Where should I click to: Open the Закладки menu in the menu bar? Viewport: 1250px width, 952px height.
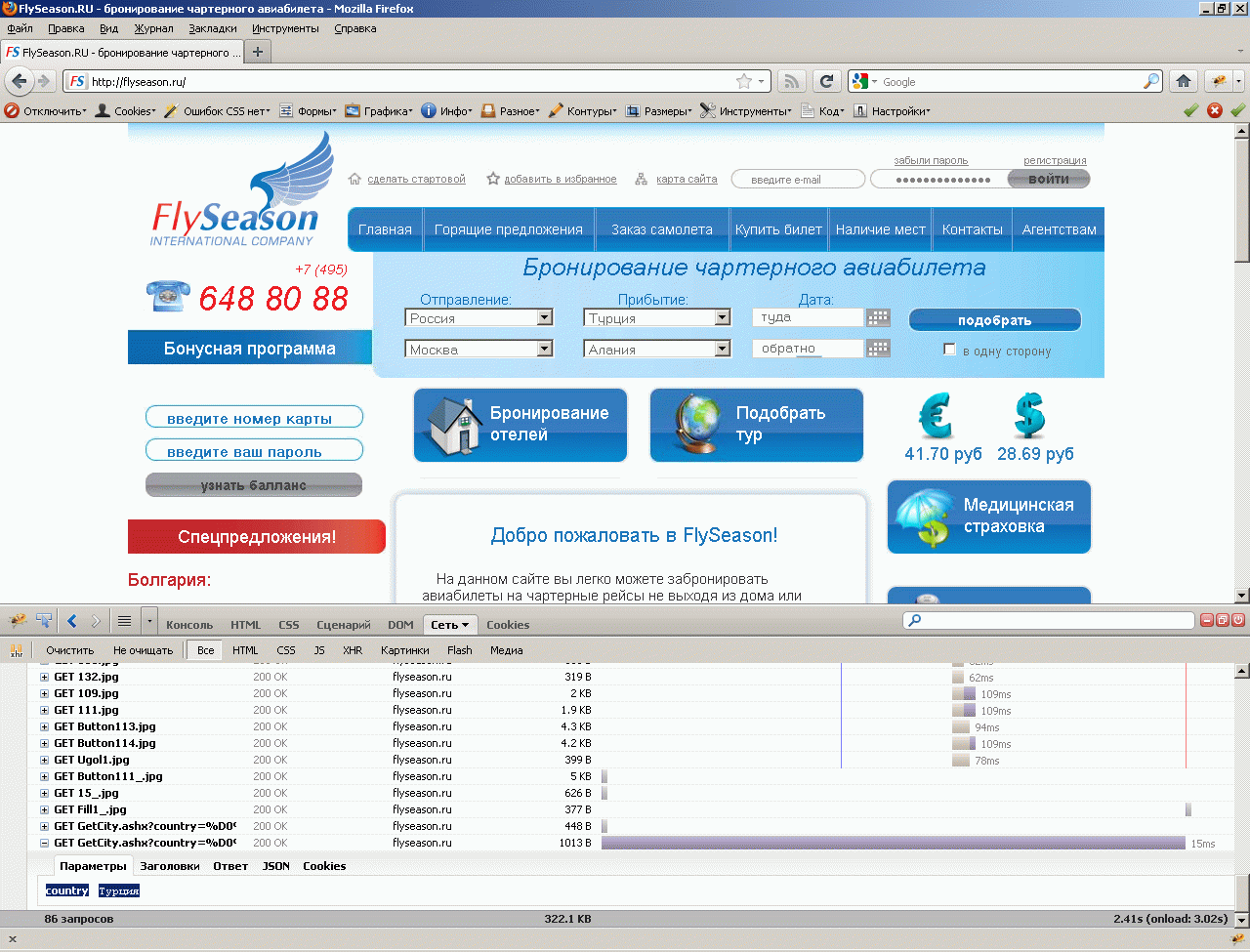coord(213,28)
